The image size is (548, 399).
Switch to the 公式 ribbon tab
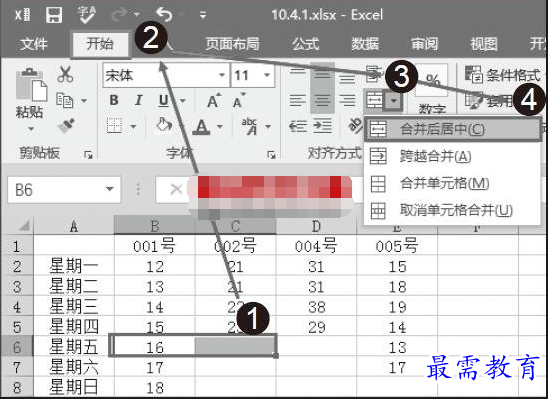(305, 44)
